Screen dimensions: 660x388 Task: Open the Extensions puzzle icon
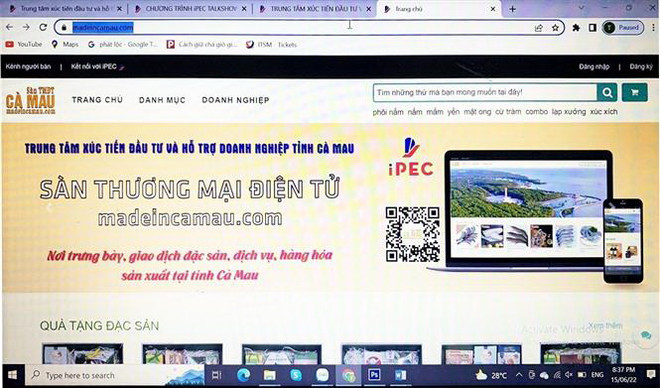[576, 28]
